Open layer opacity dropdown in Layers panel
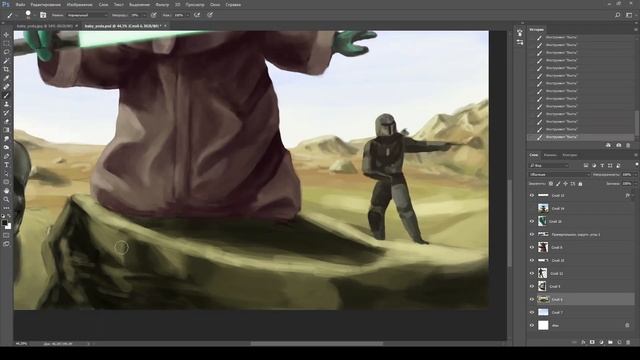 click(635, 174)
